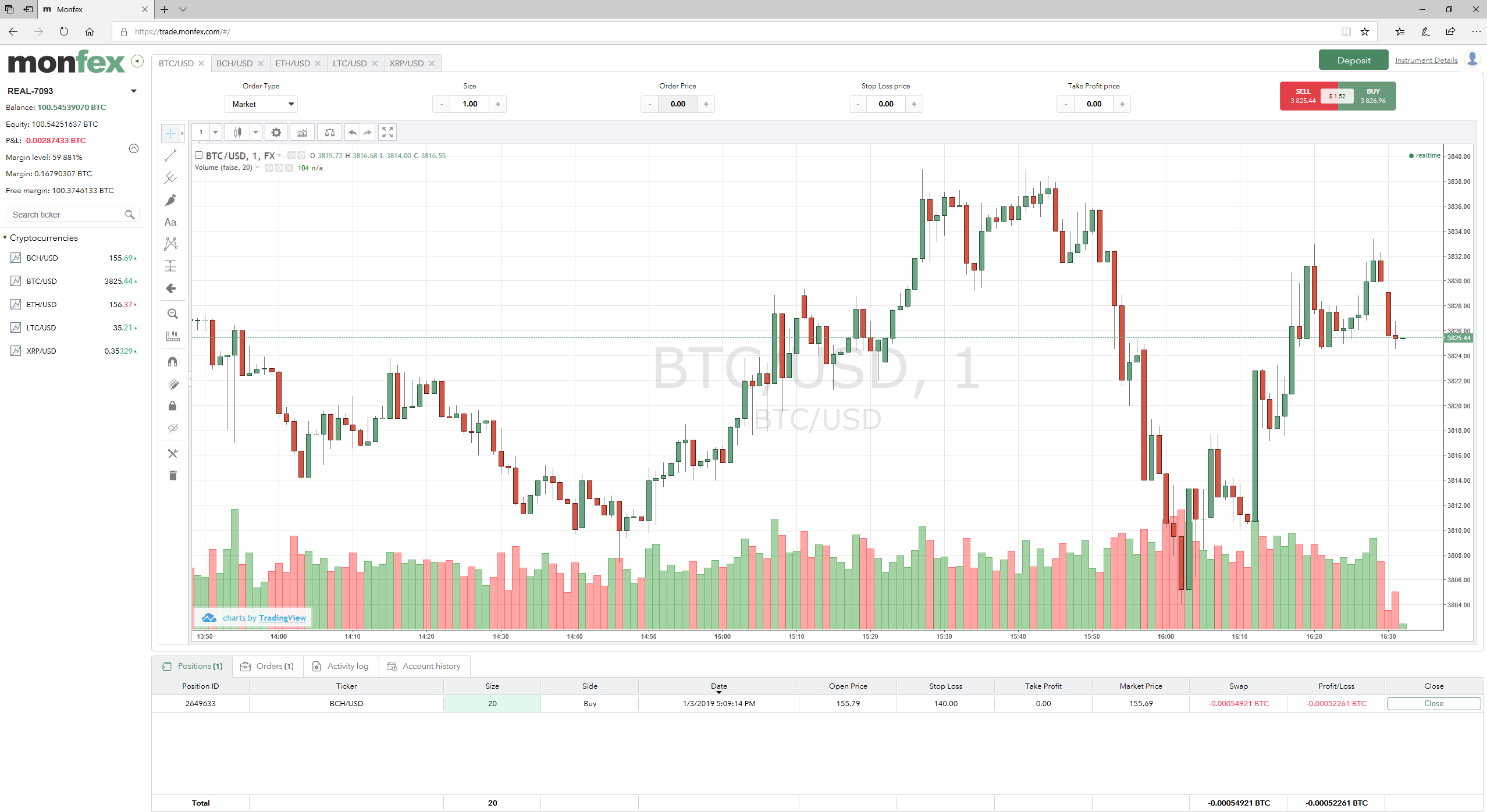Click the undo arrow in chart toolbar

[353, 133]
